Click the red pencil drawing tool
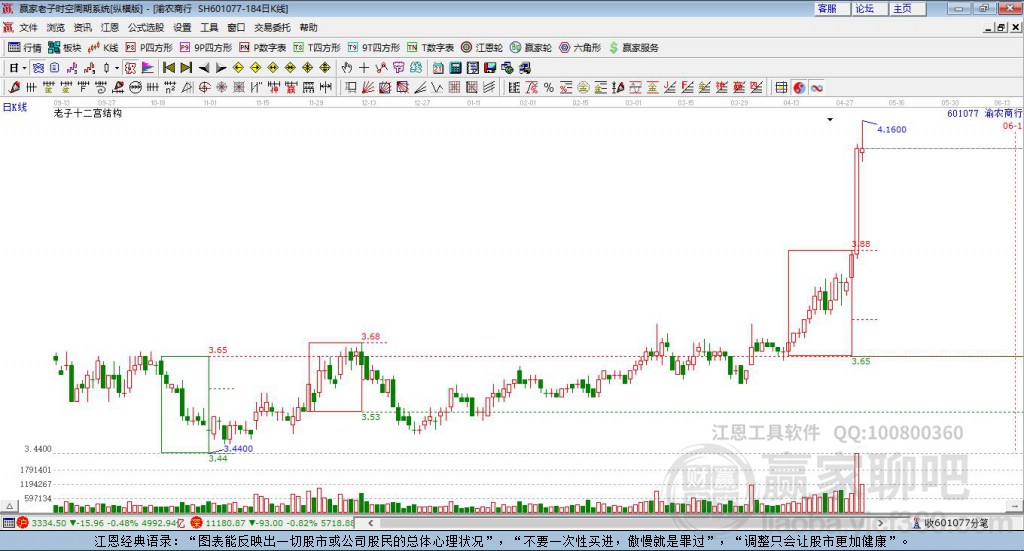Image resolution: width=1024 pixels, height=551 pixels. click(x=14, y=87)
